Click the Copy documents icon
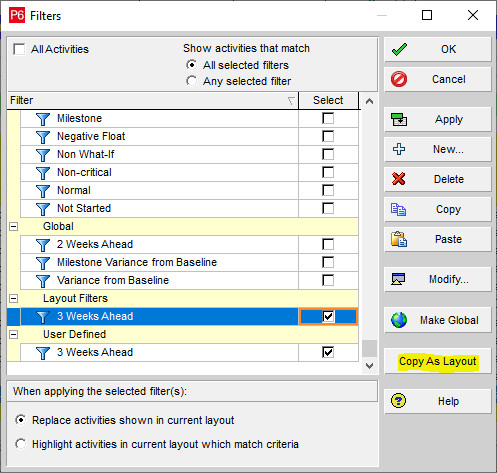Viewport: 497px width, 473px height. [x=398, y=209]
